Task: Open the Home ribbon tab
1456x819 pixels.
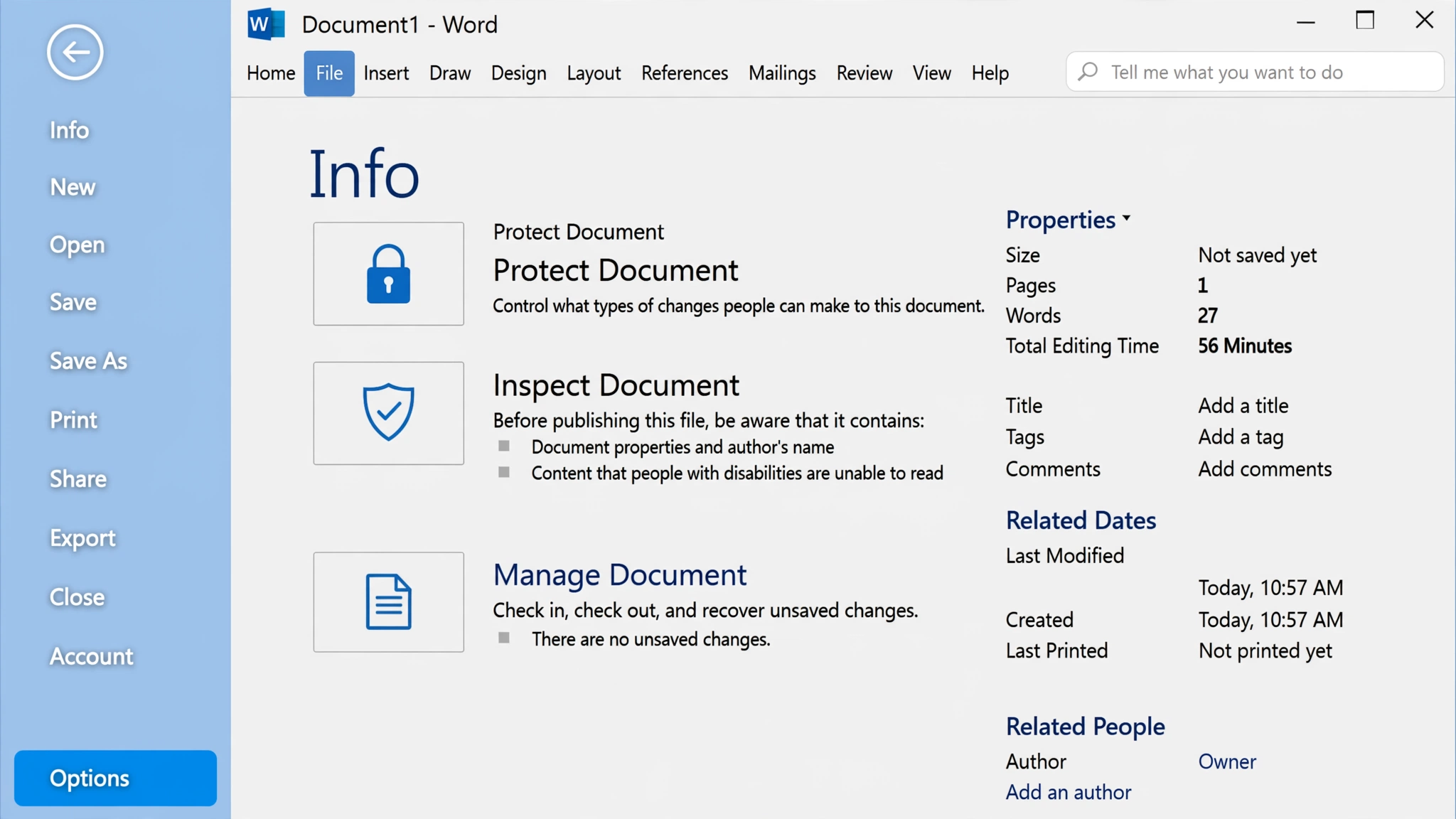Action: (x=271, y=73)
